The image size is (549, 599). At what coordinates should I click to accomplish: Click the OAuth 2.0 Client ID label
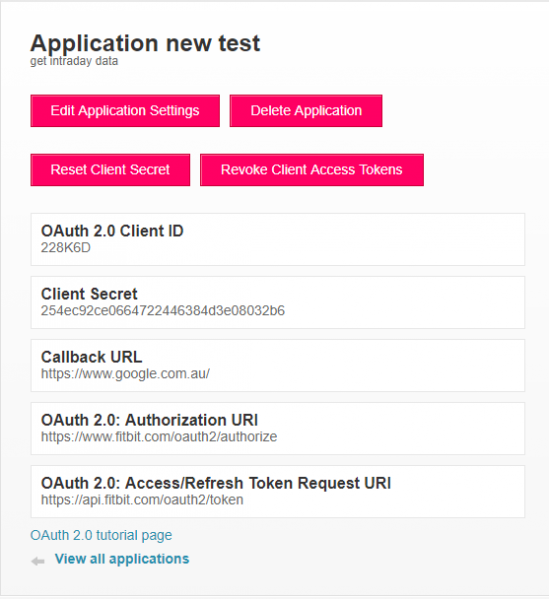(x=112, y=231)
